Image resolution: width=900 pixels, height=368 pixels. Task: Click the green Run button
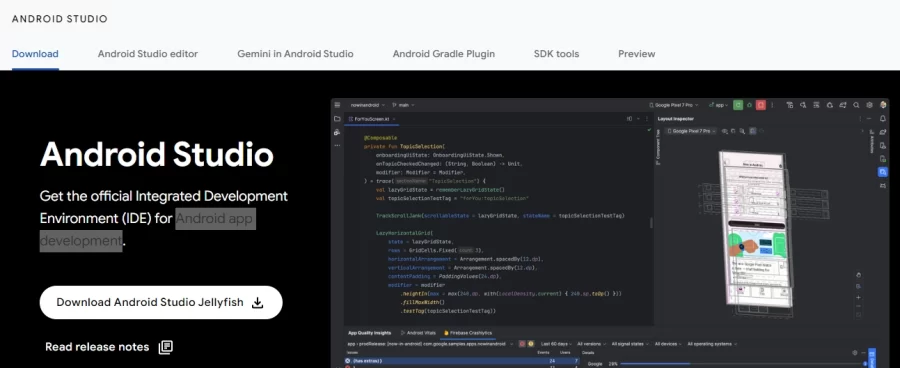tap(738, 105)
